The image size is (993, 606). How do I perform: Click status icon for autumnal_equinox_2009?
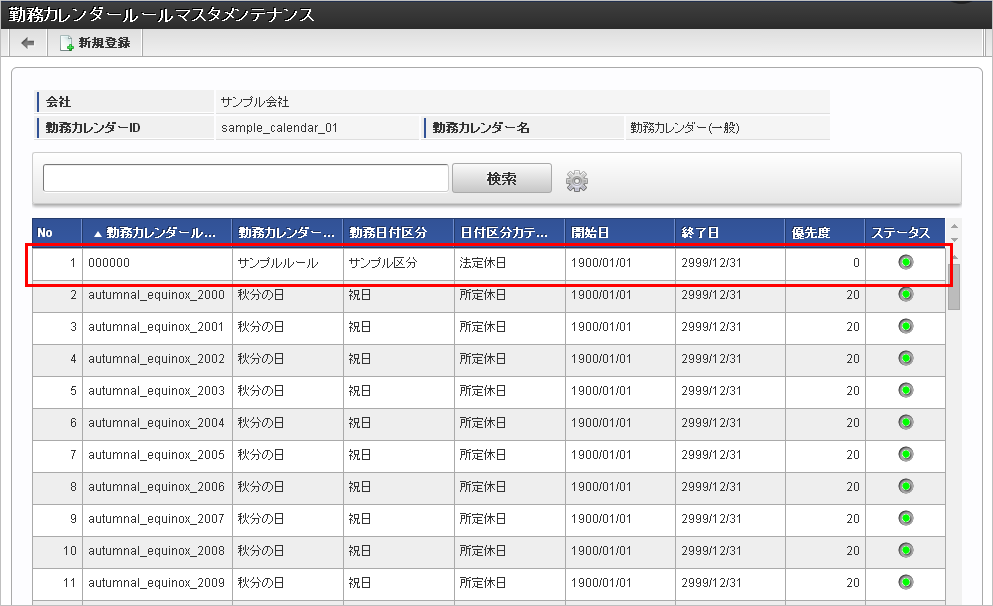click(x=906, y=582)
